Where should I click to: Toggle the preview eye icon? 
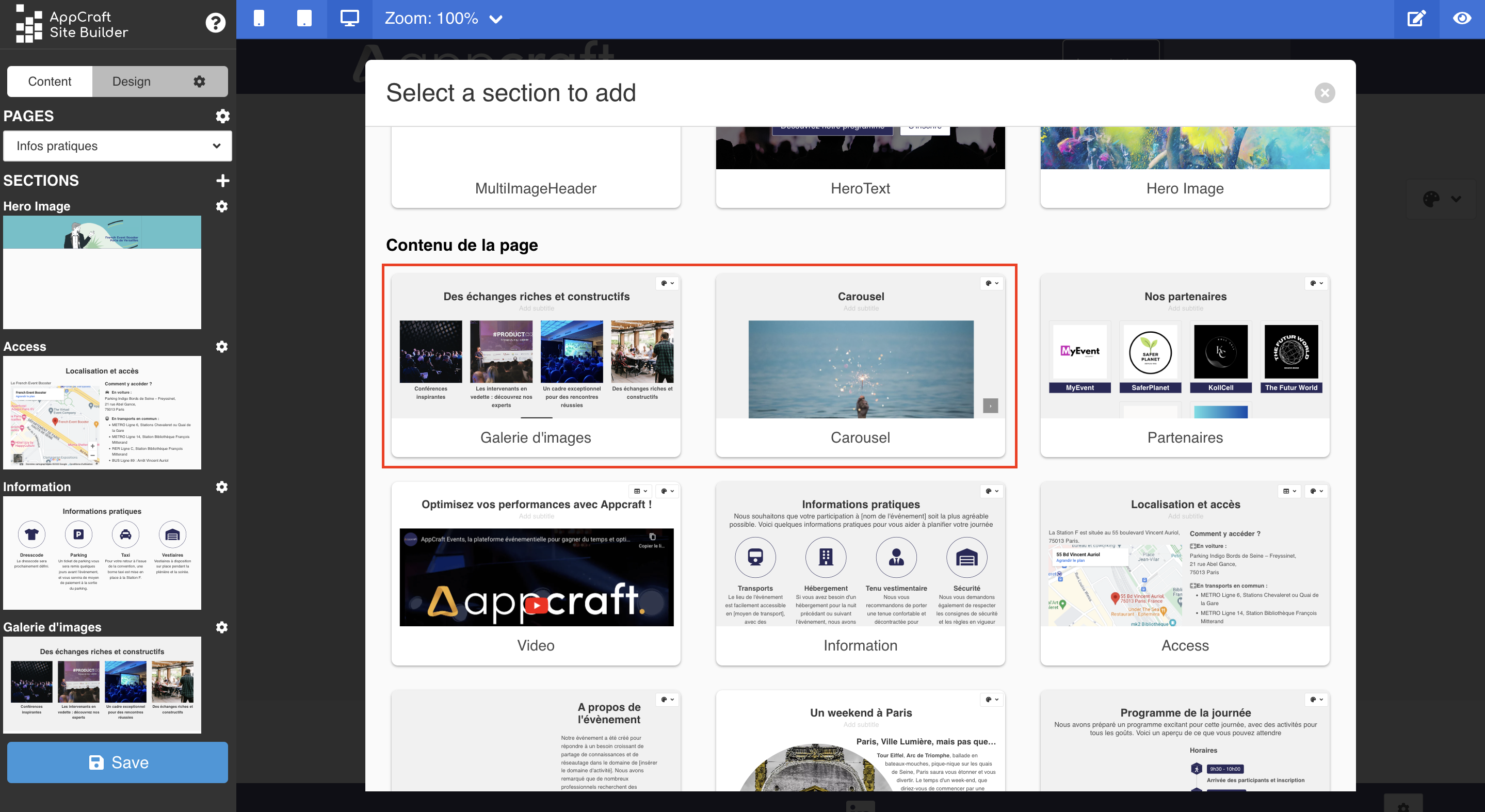point(1461,19)
